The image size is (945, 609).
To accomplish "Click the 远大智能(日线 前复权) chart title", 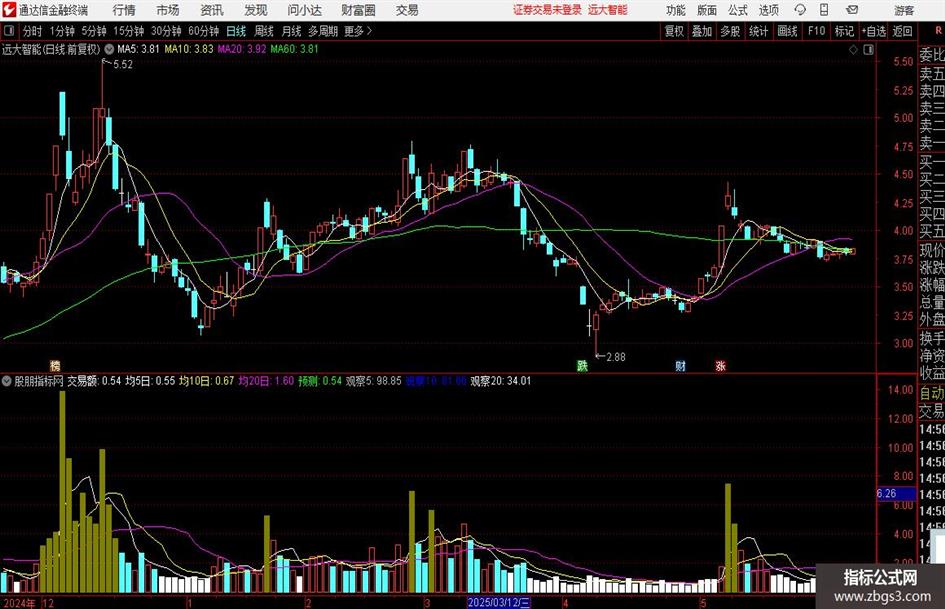I will pos(51,49).
